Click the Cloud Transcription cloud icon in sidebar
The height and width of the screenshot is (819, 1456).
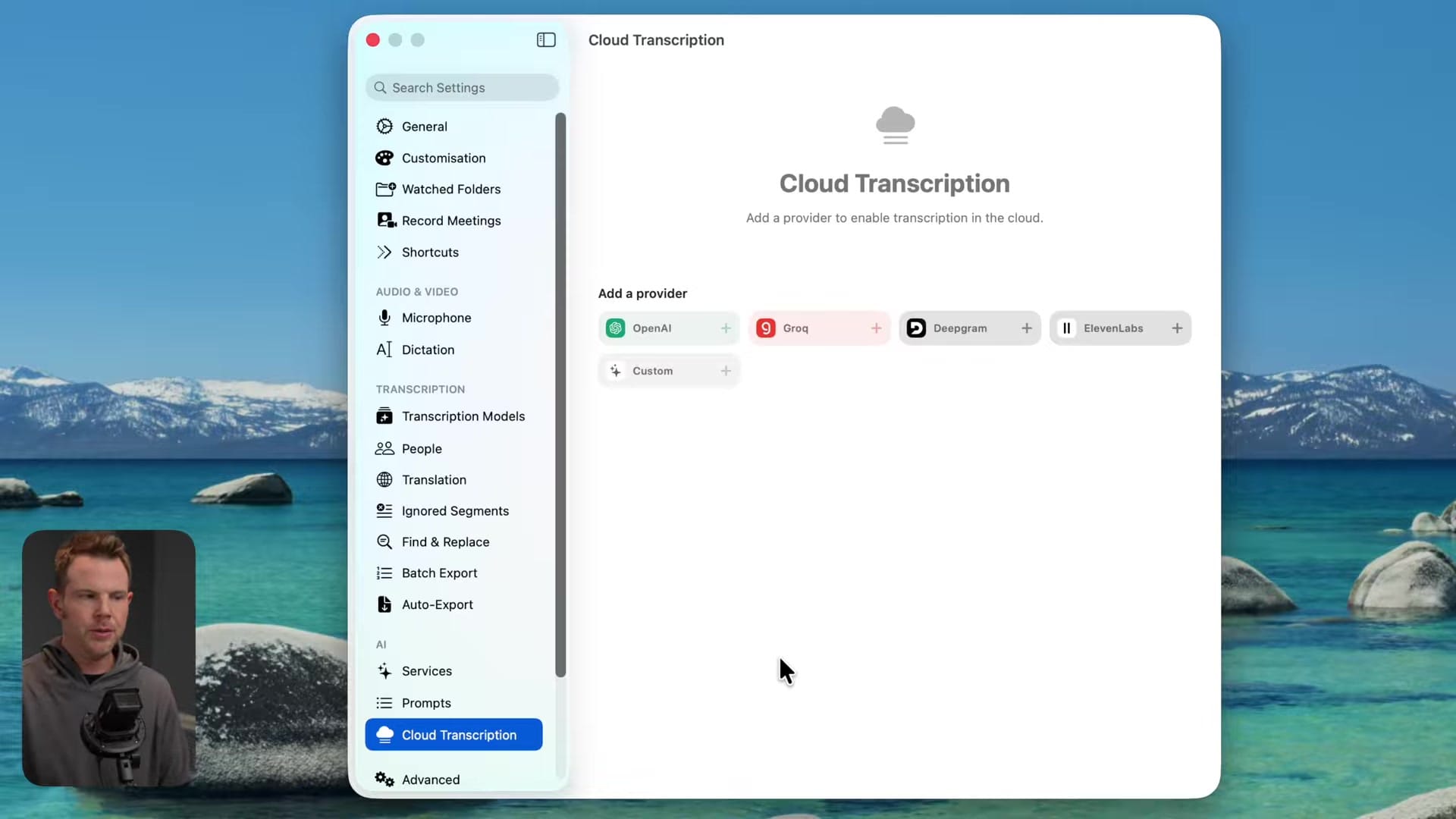click(385, 735)
